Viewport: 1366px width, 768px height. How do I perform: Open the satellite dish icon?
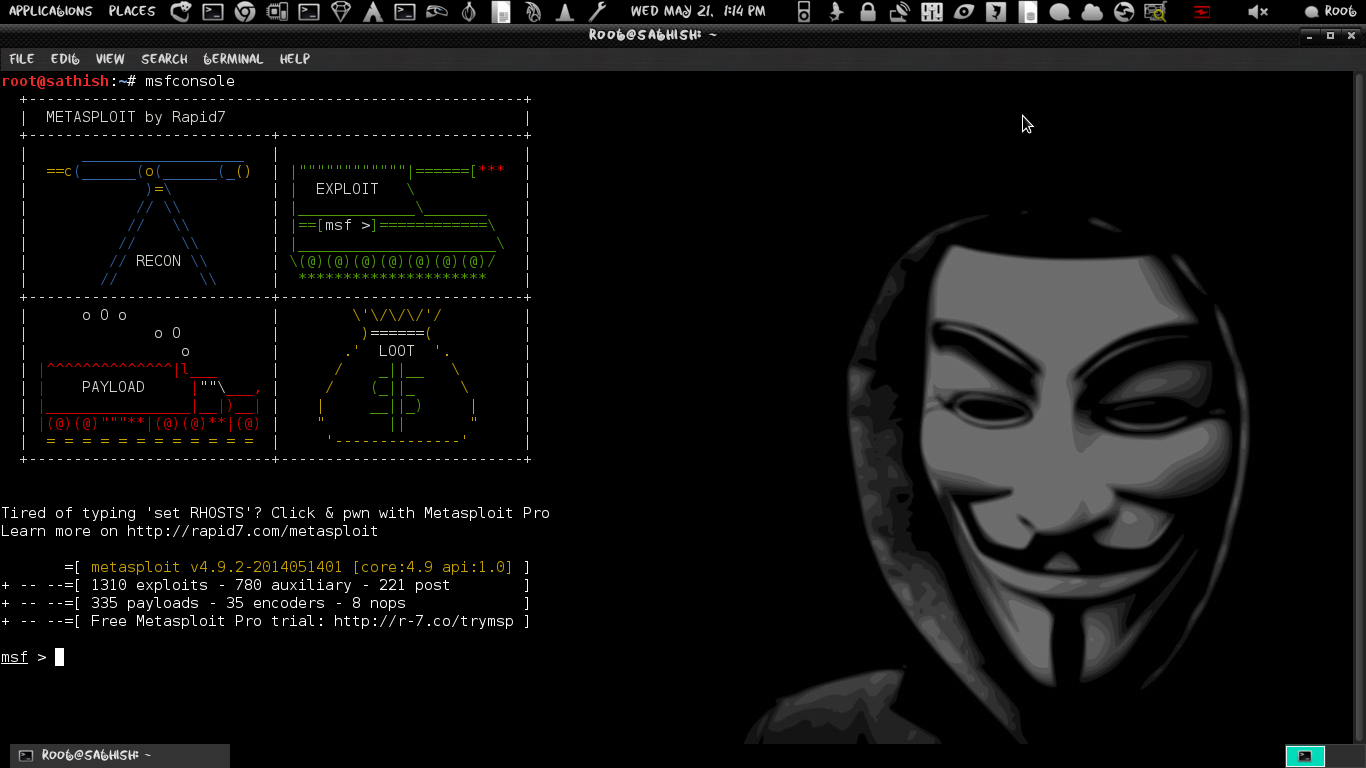click(900, 12)
